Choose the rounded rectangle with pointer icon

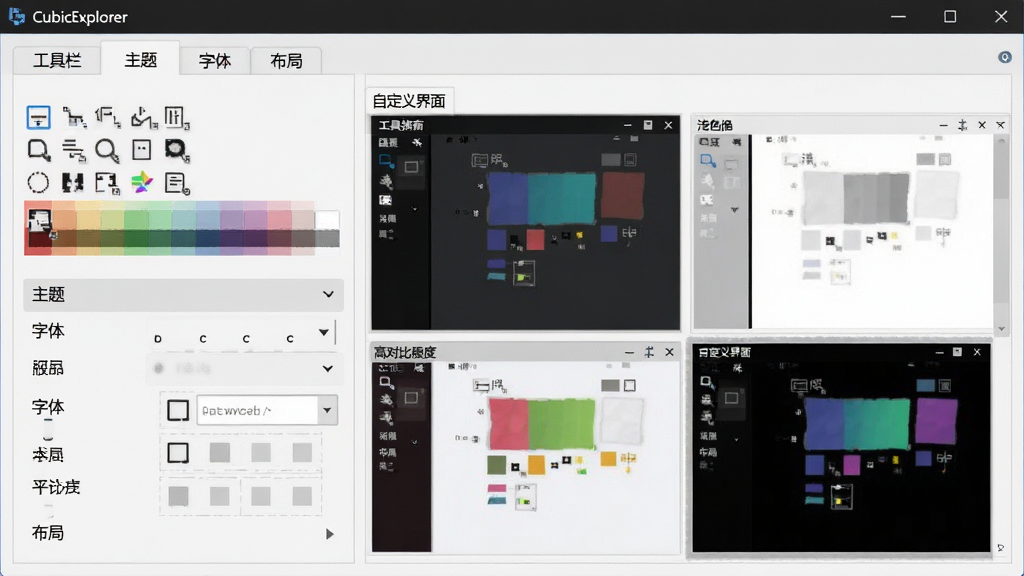point(39,150)
